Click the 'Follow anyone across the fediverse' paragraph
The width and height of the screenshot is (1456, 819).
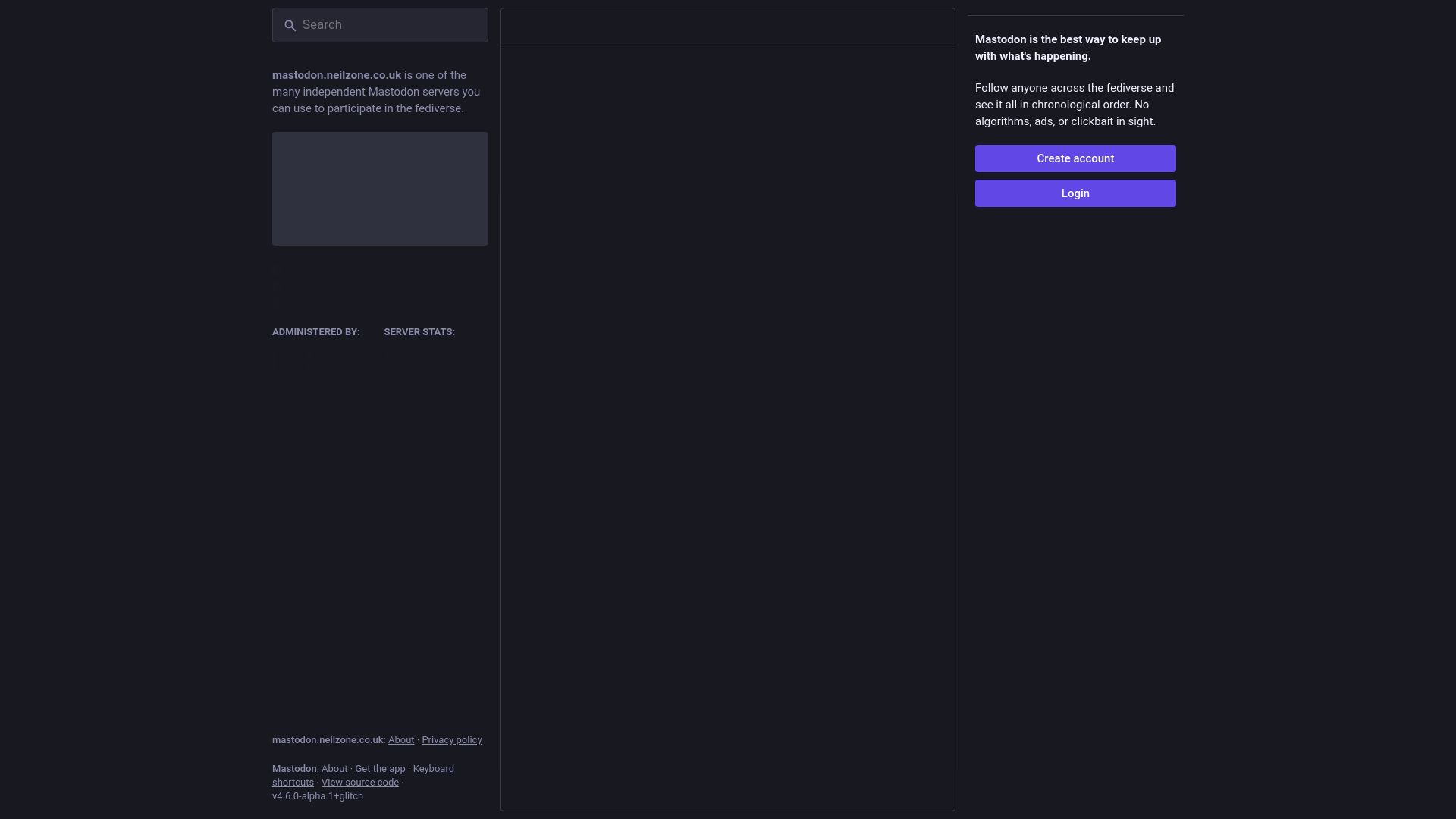point(1075,105)
